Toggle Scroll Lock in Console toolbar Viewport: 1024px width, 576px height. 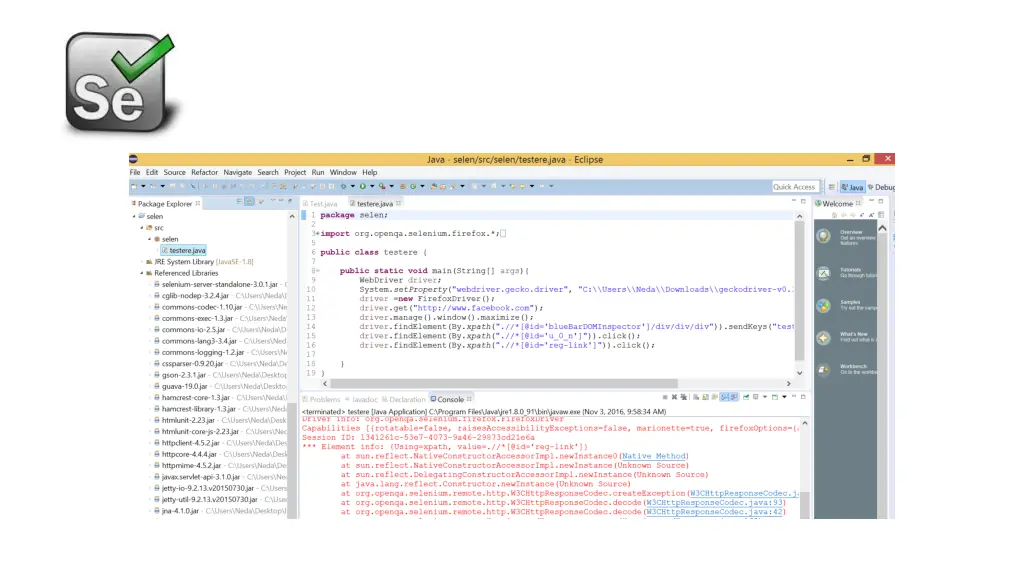(705, 397)
